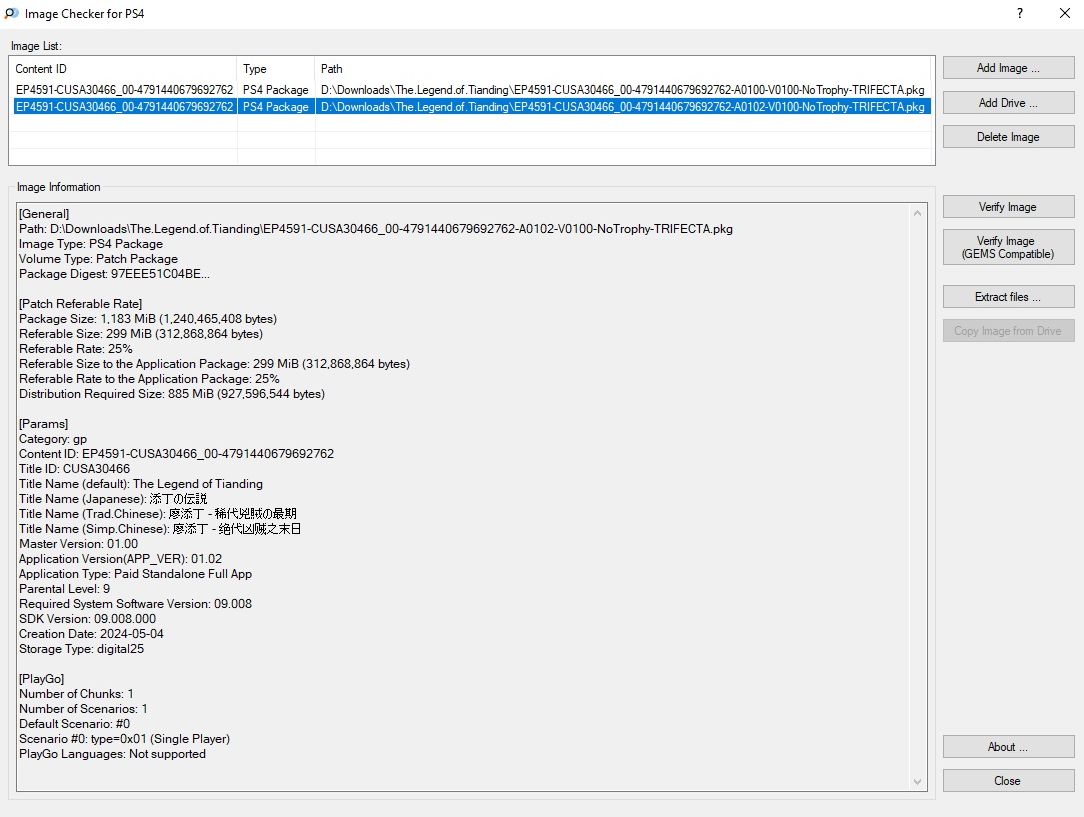The image size is (1084, 817).
Task: Click the Master Version: 01.00 line
Action: (78, 544)
